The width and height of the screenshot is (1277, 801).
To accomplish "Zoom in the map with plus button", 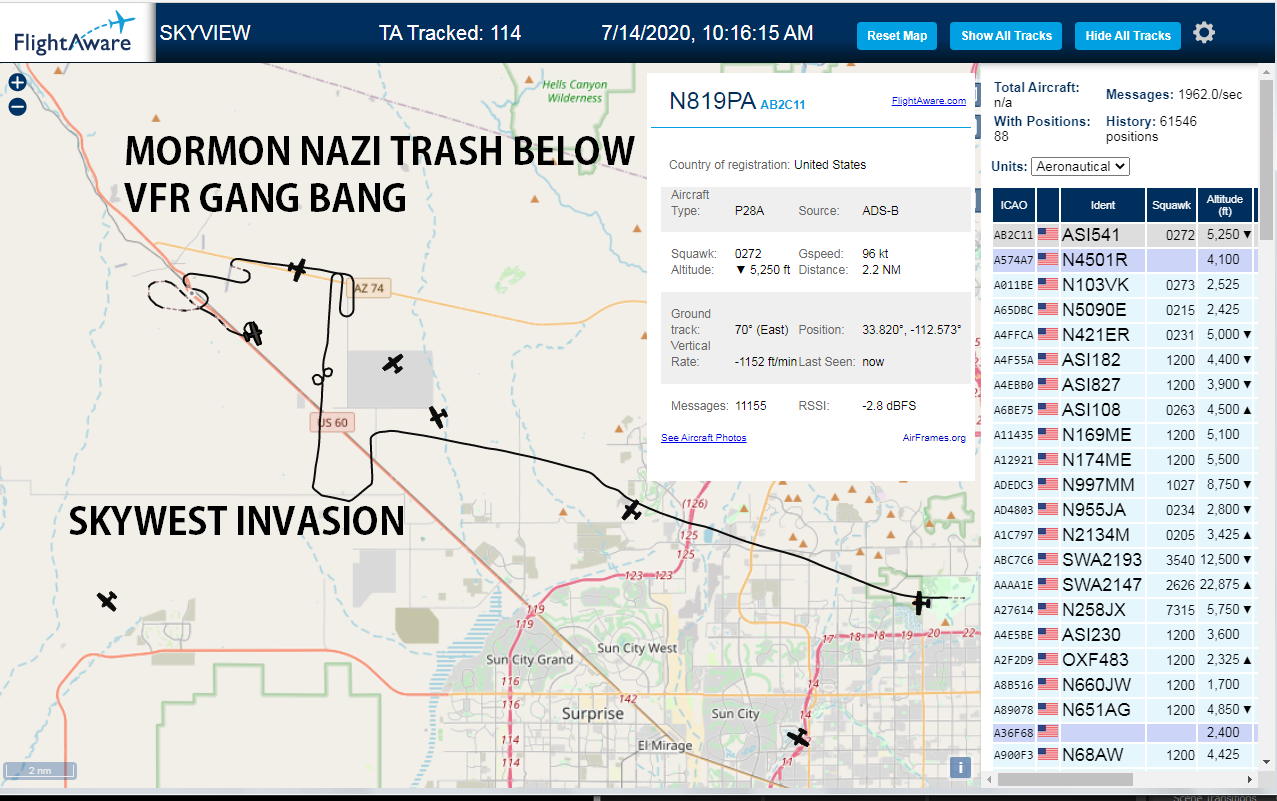I will pyautogui.click(x=17, y=83).
